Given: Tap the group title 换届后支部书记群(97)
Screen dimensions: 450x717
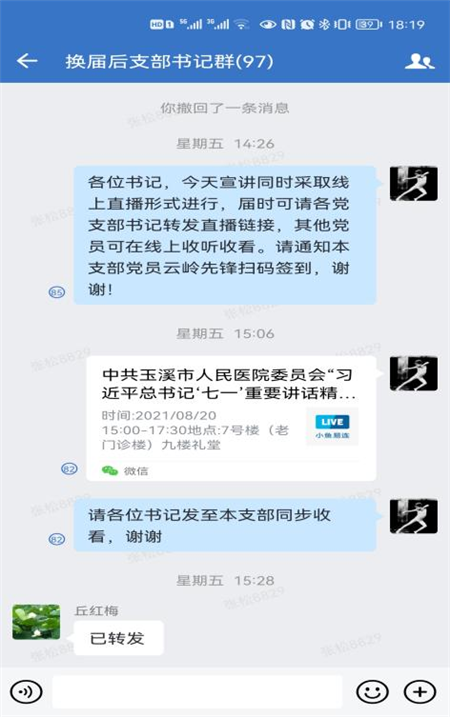Looking at the screenshot, I should pos(169,61).
